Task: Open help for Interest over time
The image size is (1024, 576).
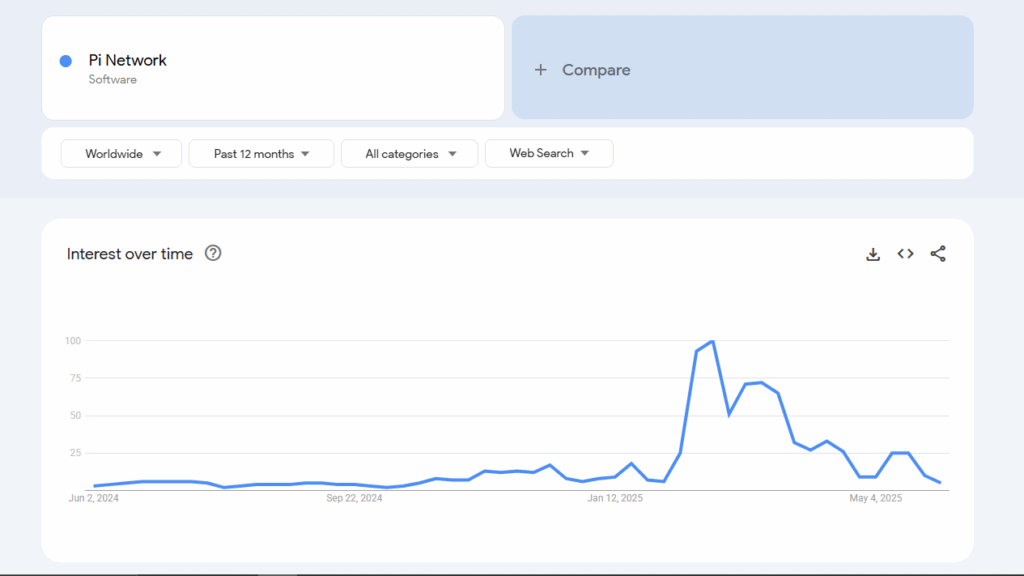Action: pyautogui.click(x=213, y=253)
